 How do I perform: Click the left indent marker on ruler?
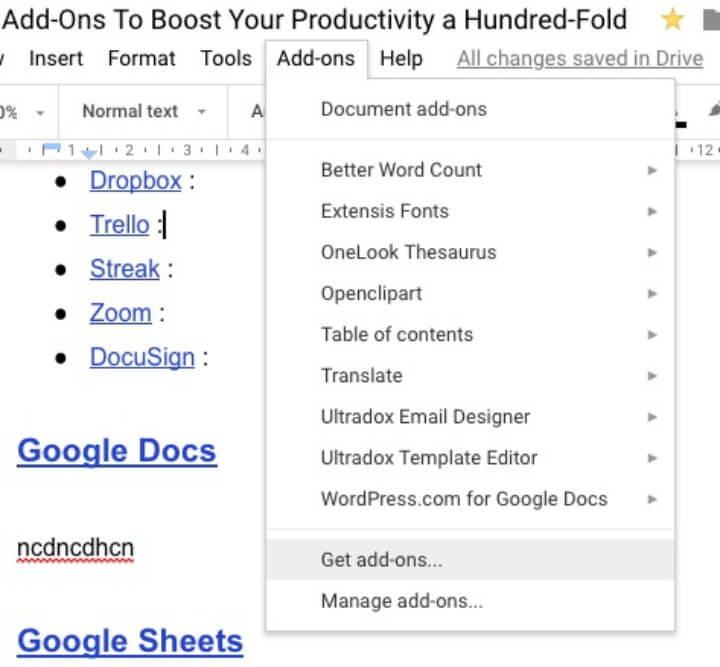tap(89, 154)
